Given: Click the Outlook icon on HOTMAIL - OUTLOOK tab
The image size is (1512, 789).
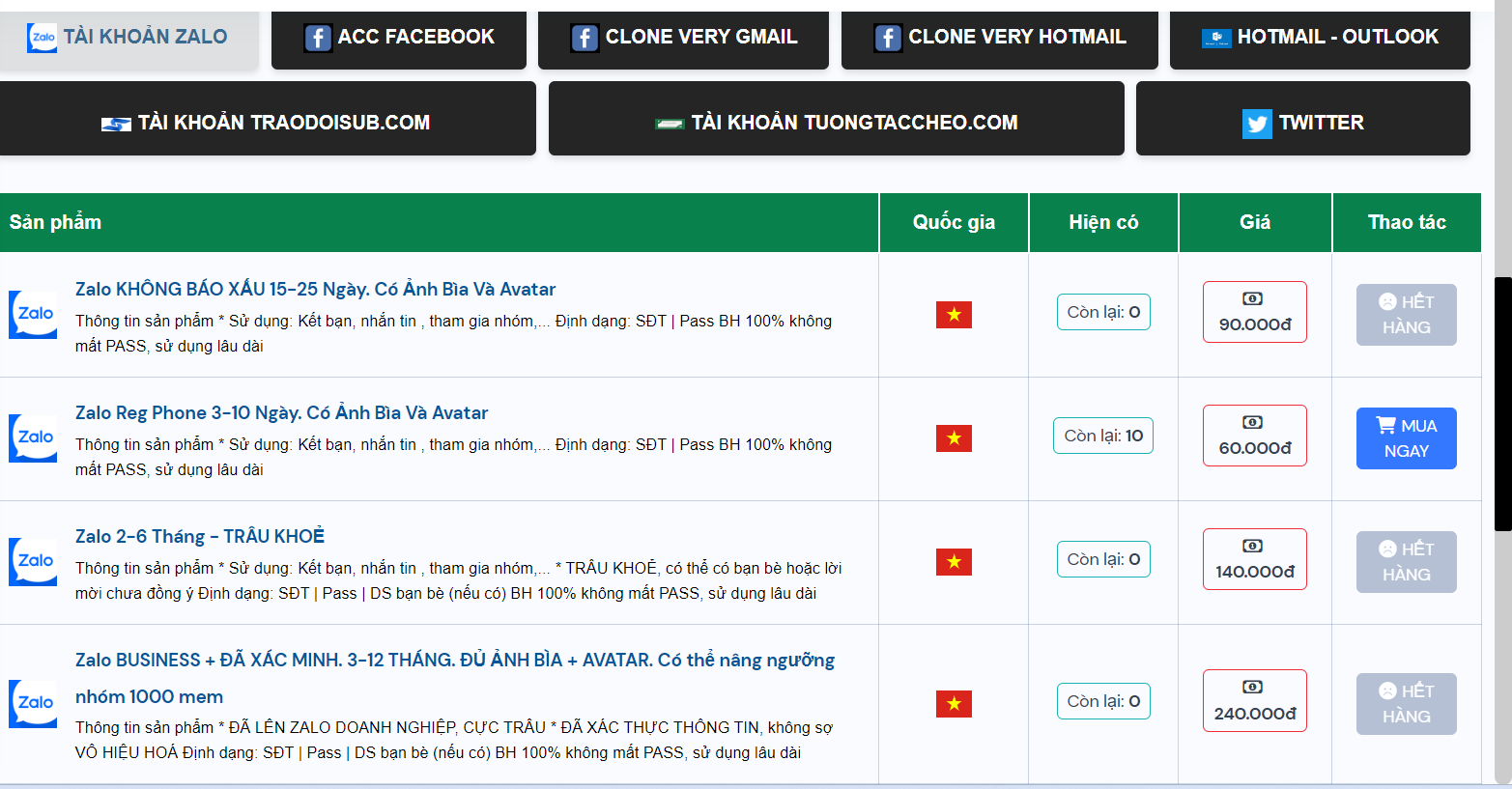Looking at the screenshot, I should [1216, 38].
